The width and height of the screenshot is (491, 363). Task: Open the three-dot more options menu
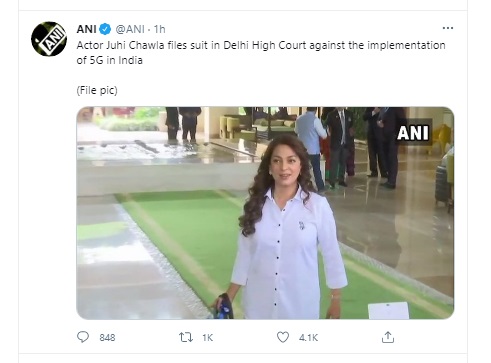[x=448, y=28]
